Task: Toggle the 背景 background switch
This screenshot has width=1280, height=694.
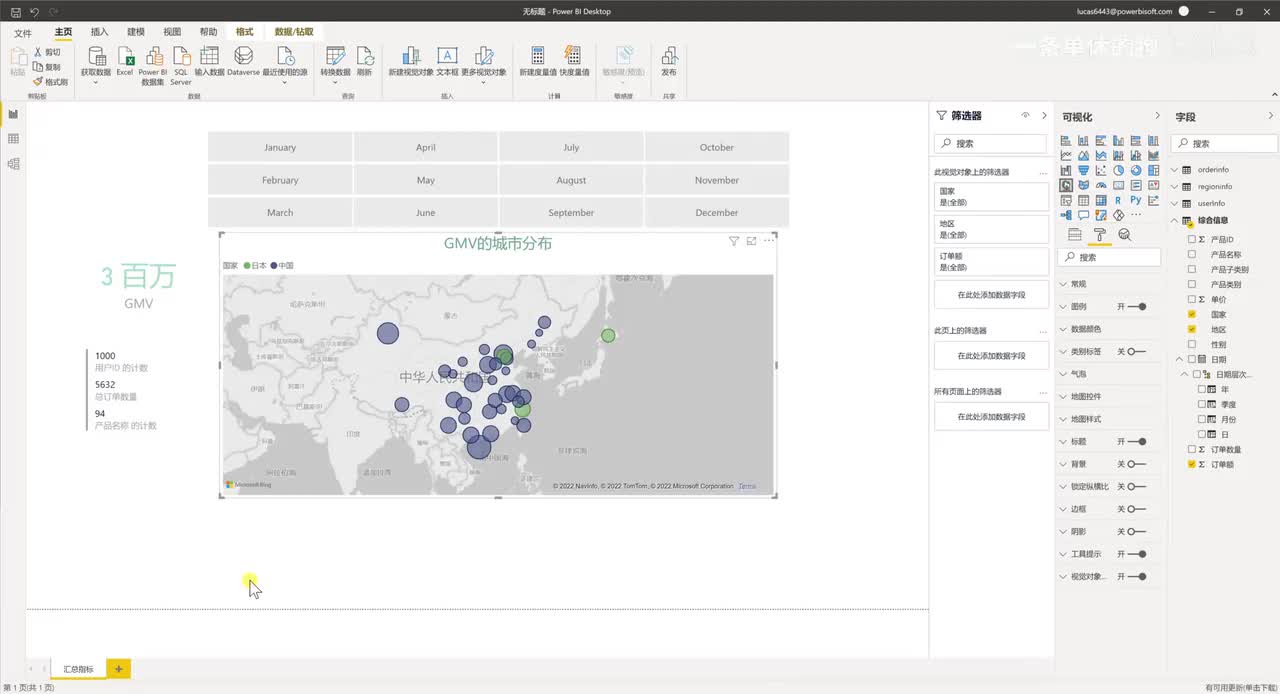Action: (1136, 464)
